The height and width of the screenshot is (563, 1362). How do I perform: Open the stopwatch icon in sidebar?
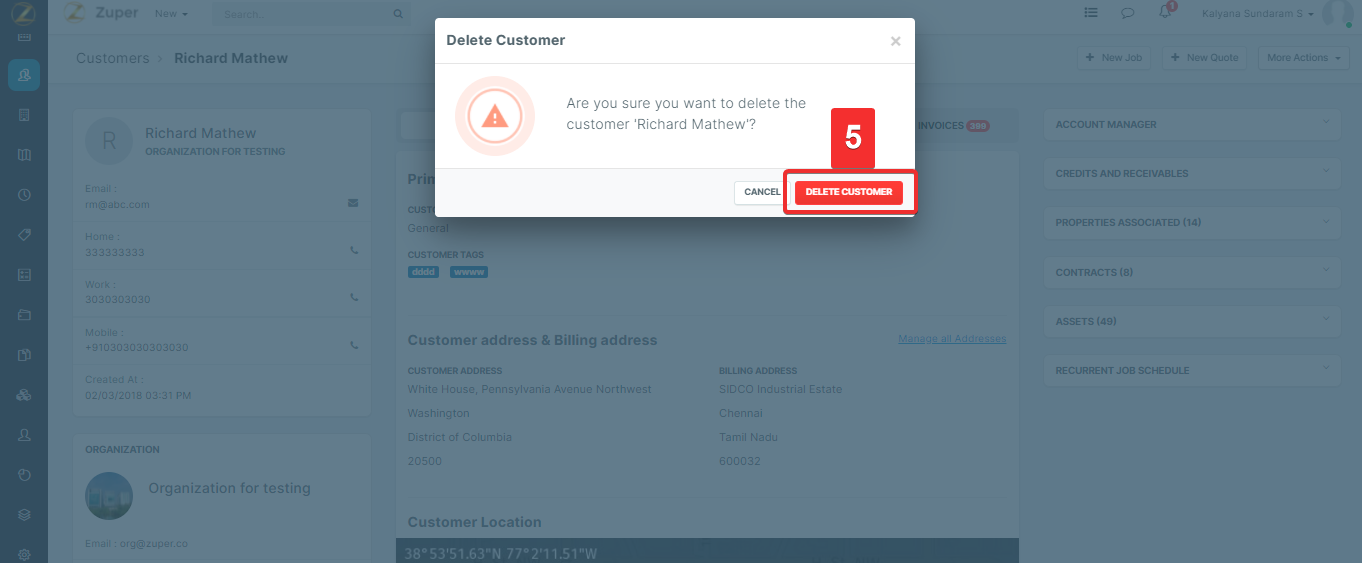pyautogui.click(x=24, y=475)
